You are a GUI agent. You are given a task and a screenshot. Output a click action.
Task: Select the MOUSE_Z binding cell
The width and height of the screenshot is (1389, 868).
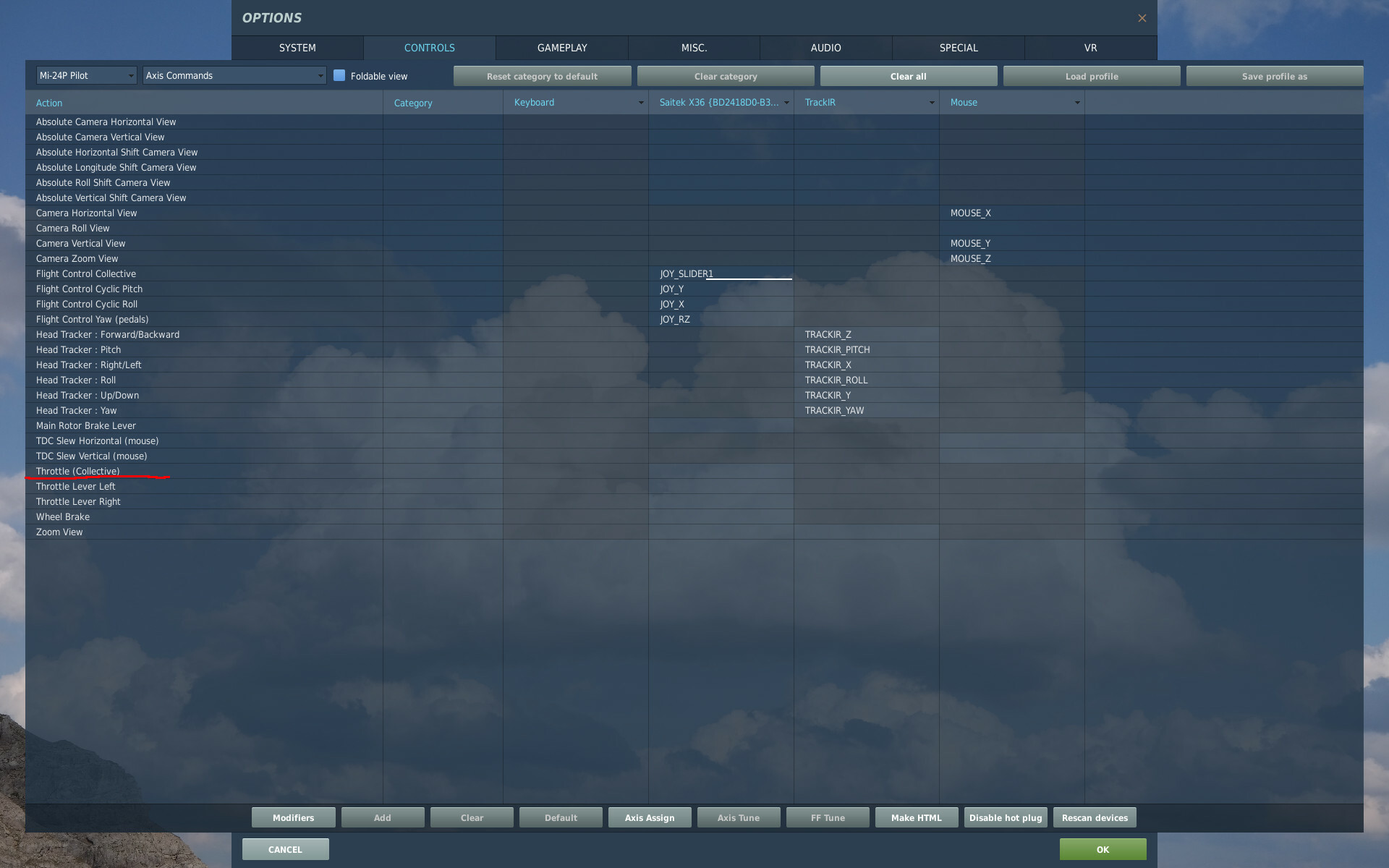[x=1012, y=258]
